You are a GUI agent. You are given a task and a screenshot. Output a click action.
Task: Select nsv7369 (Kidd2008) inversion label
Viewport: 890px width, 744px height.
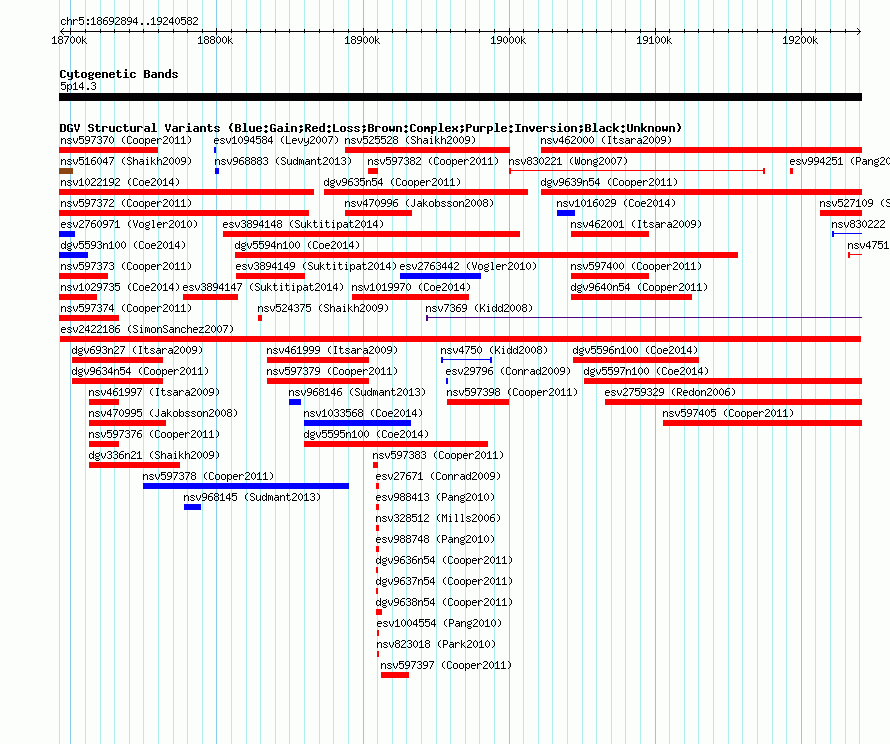[x=479, y=308]
